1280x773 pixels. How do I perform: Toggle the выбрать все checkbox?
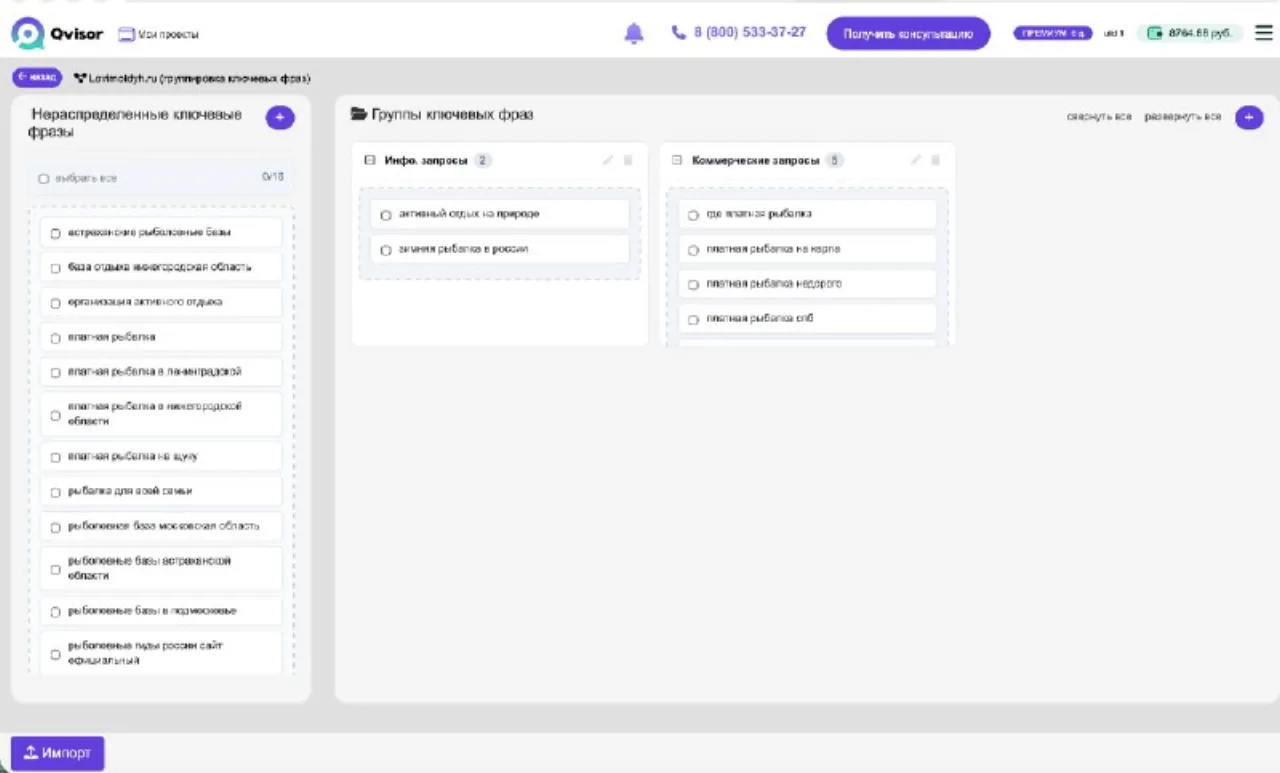[x=44, y=179]
